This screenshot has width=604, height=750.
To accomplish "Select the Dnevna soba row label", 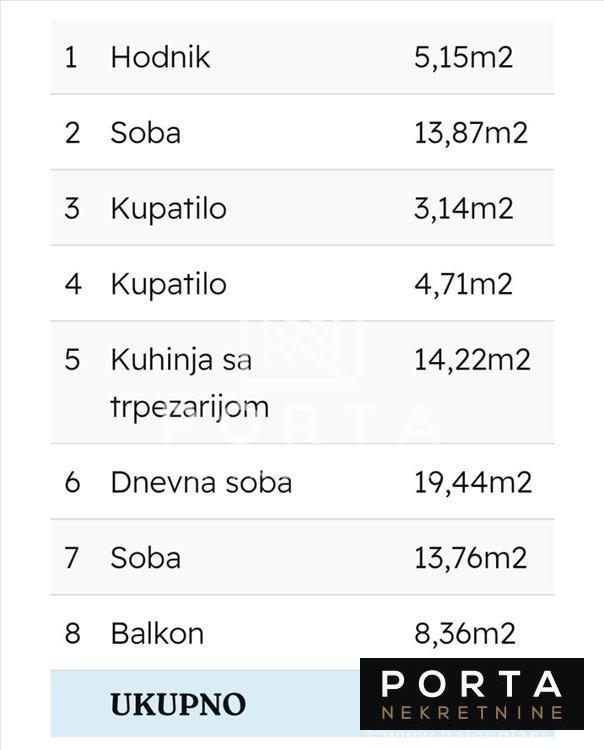I will tap(201, 482).
